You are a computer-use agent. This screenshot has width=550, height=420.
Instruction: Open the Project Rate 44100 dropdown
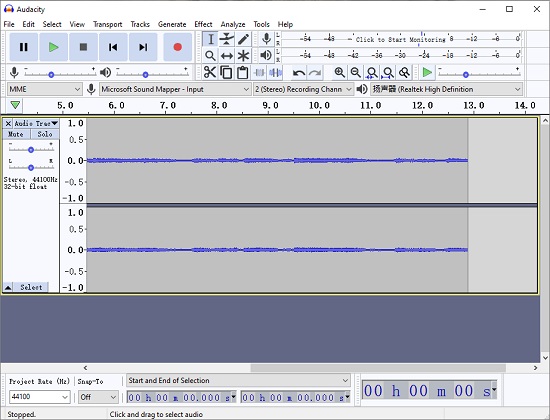40,397
